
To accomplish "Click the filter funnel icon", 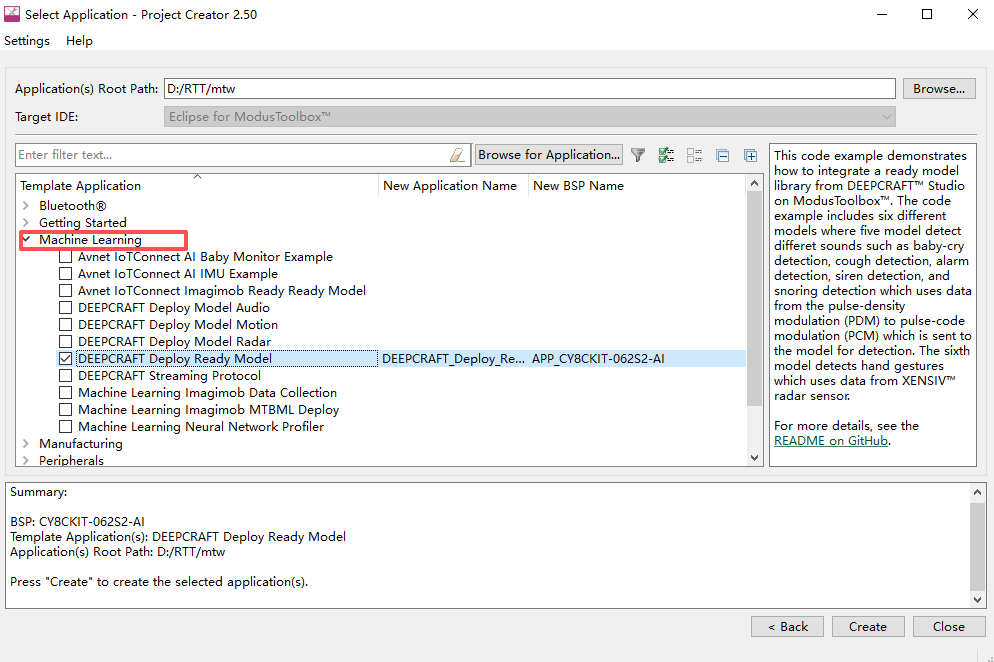I will coord(638,155).
